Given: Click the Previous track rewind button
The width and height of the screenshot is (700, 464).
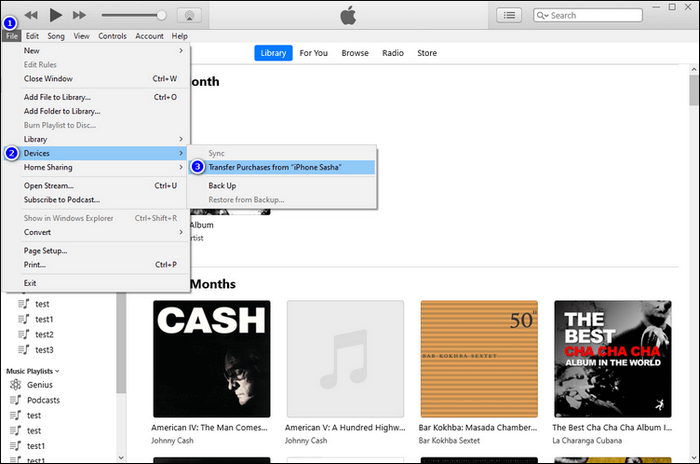Looking at the screenshot, I should click(x=31, y=15).
